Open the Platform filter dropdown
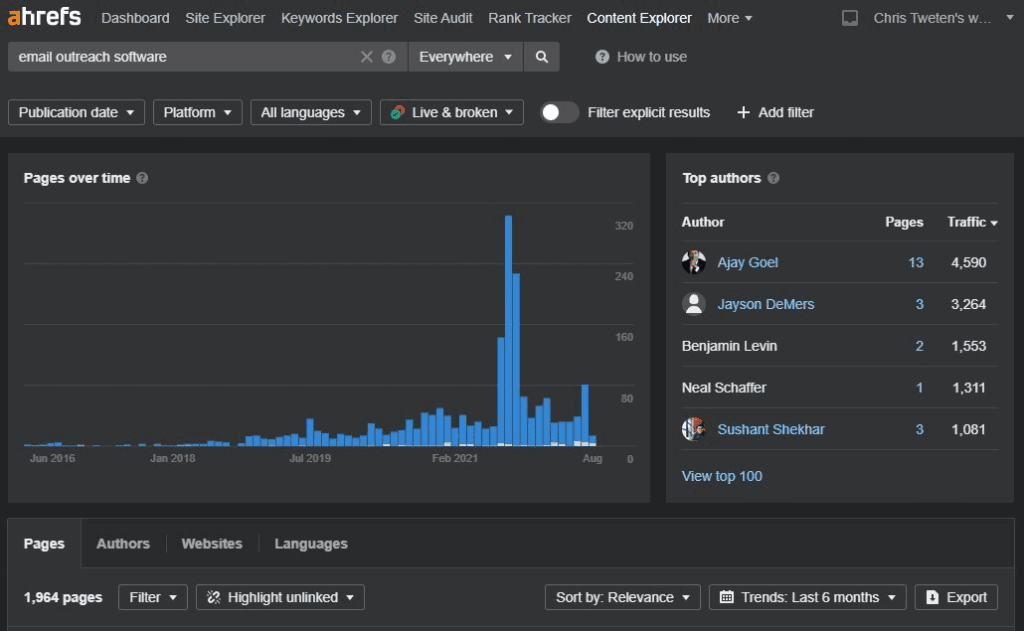 [x=197, y=112]
